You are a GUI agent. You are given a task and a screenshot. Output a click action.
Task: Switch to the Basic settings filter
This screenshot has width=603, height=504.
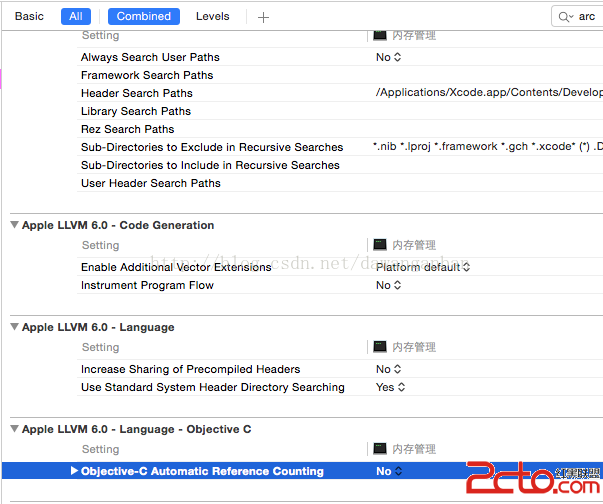pyautogui.click(x=29, y=16)
